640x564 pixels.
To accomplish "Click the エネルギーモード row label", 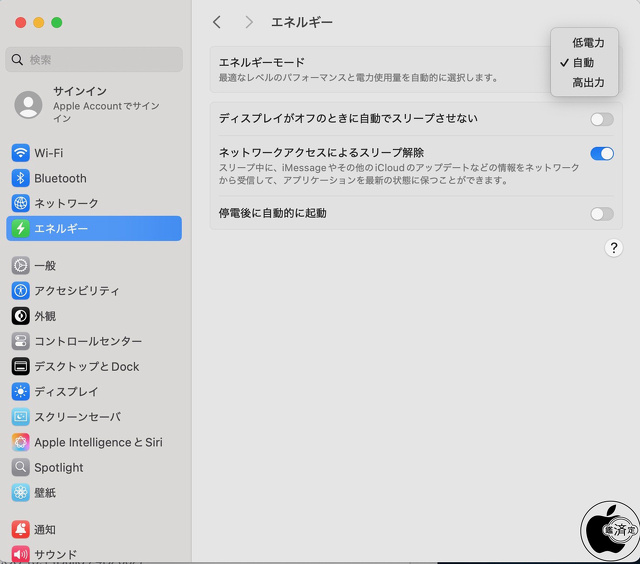I will (262, 62).
